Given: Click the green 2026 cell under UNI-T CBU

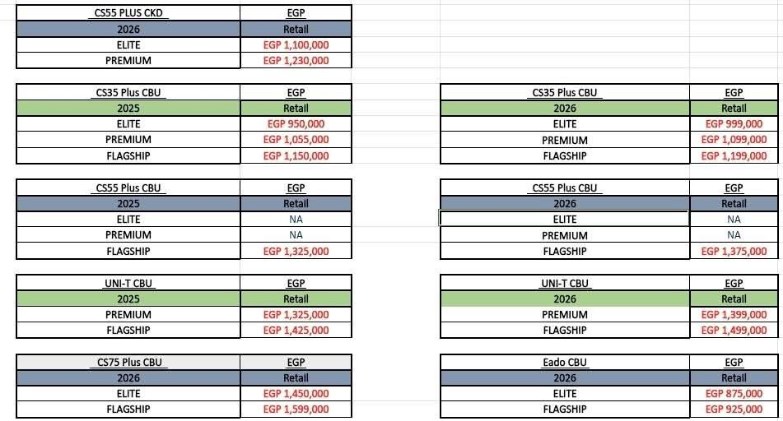Looking at the screenshot, I should click(564, 298).
